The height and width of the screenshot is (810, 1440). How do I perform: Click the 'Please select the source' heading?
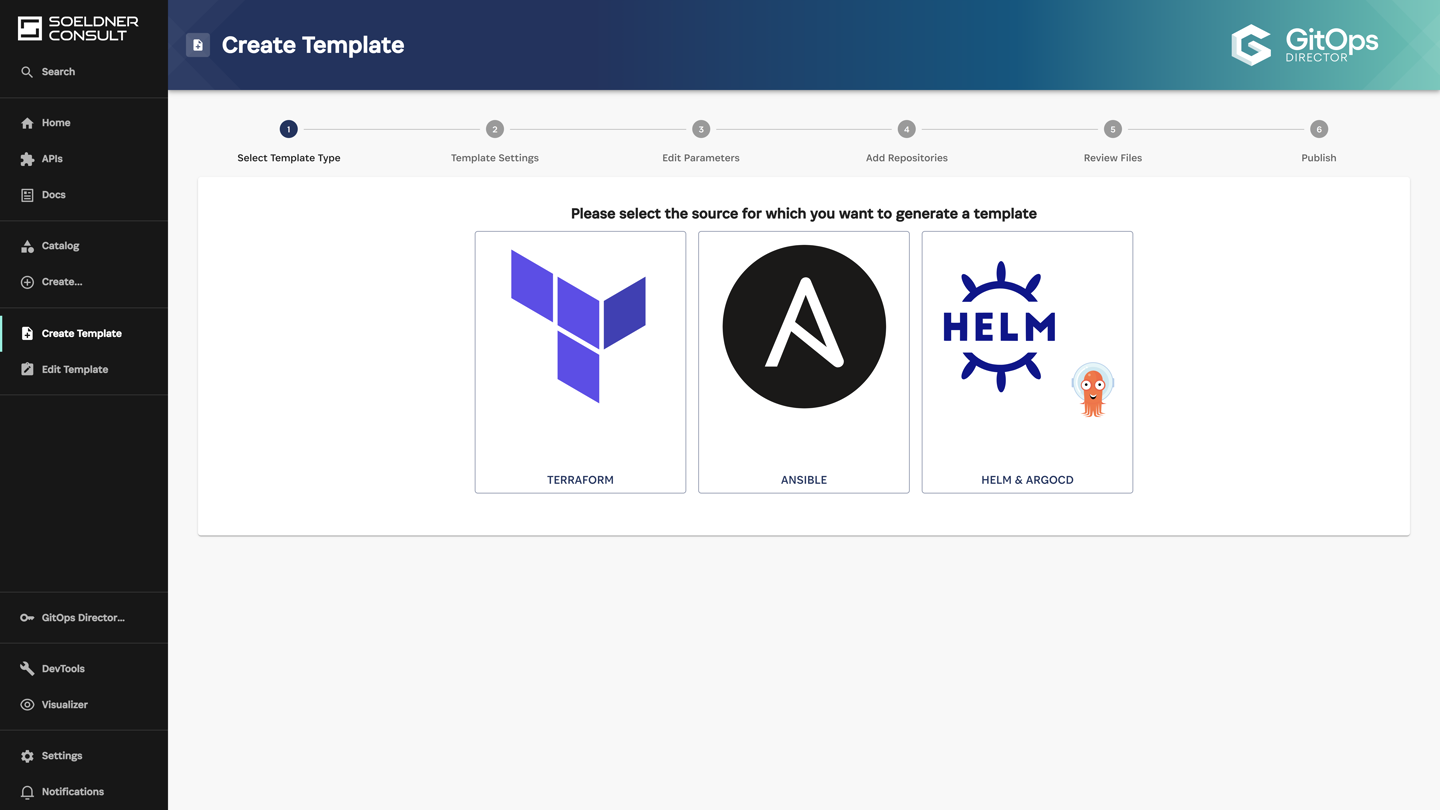coord(804,213)
